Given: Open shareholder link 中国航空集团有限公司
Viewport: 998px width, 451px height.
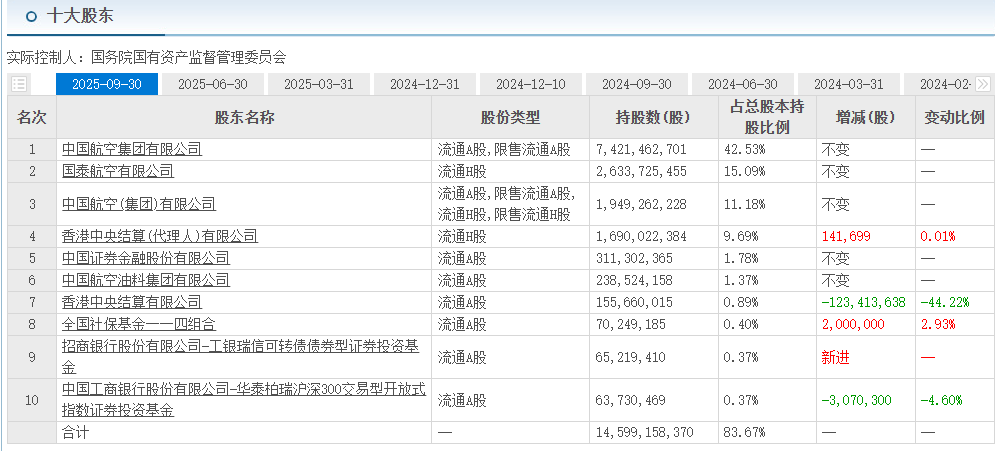Looking at the screenshot, I should pyautogui.click(x=132, y=149).
